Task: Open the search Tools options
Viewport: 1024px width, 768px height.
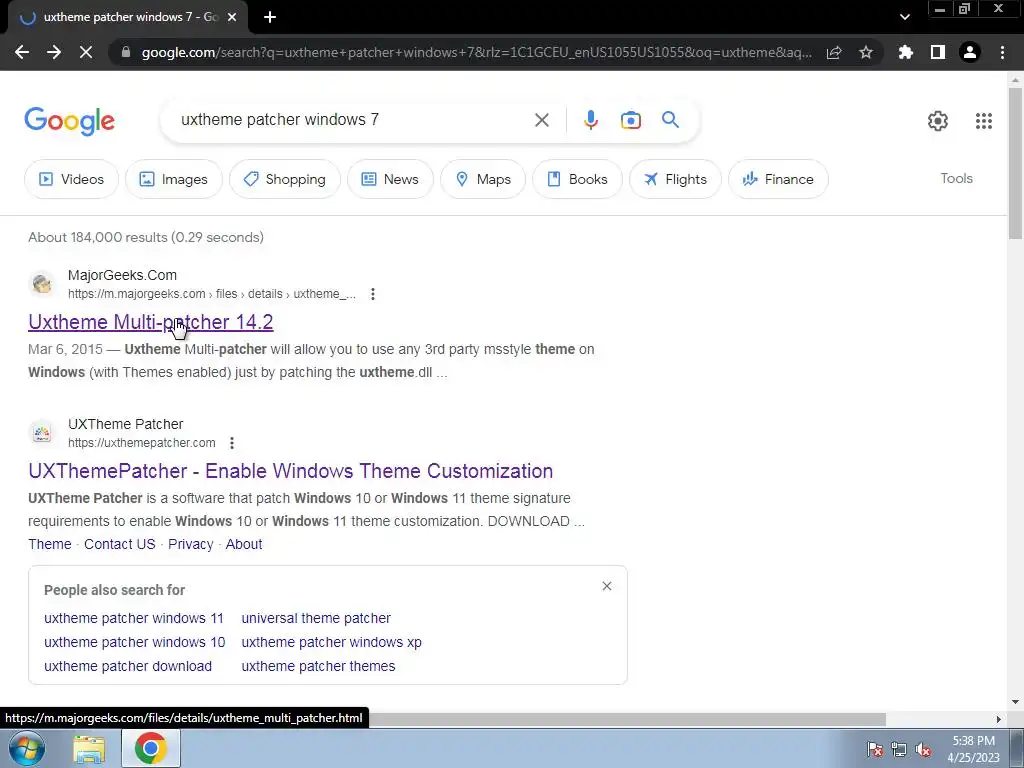Action: coord(956,178)
